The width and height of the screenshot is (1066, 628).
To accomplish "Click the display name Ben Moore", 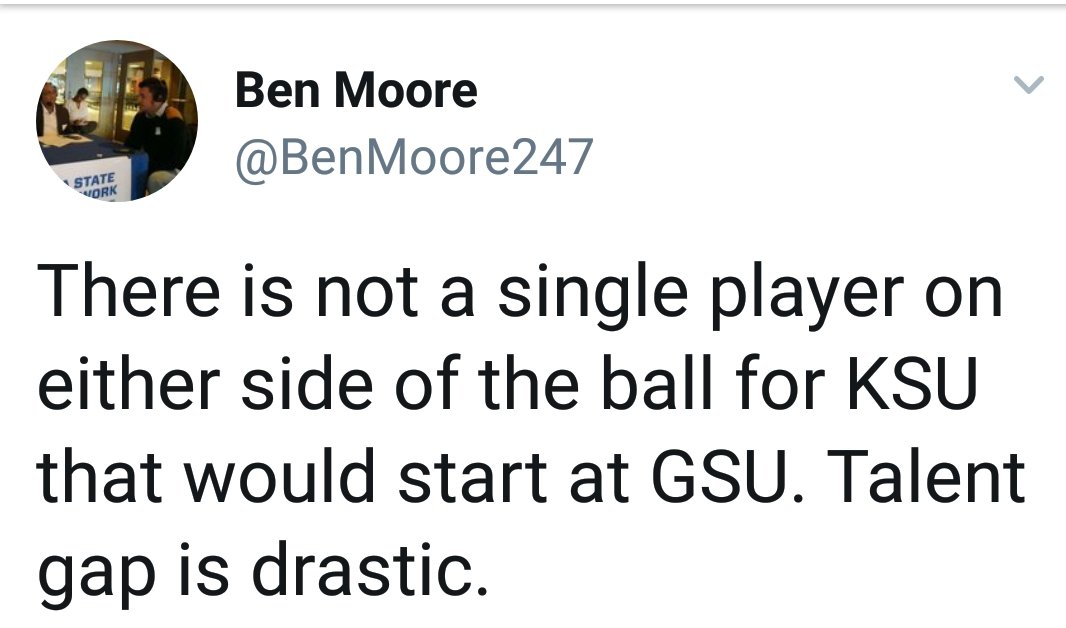I will click(356, 91).
